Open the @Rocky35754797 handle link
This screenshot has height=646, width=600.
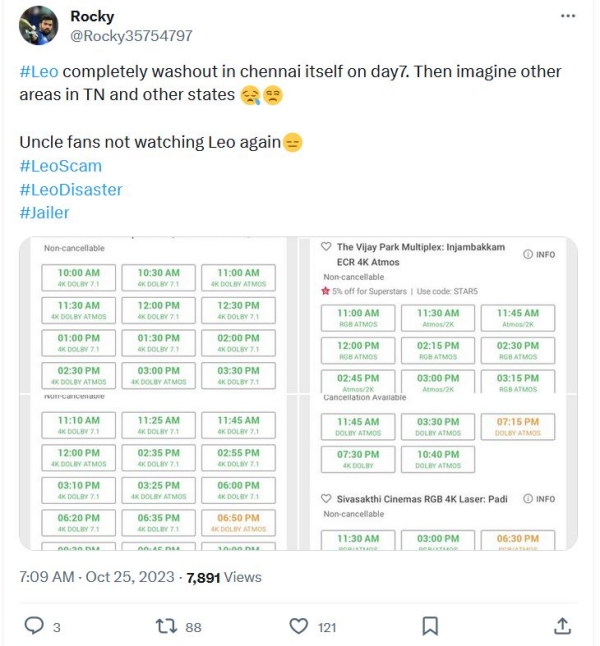131,35
